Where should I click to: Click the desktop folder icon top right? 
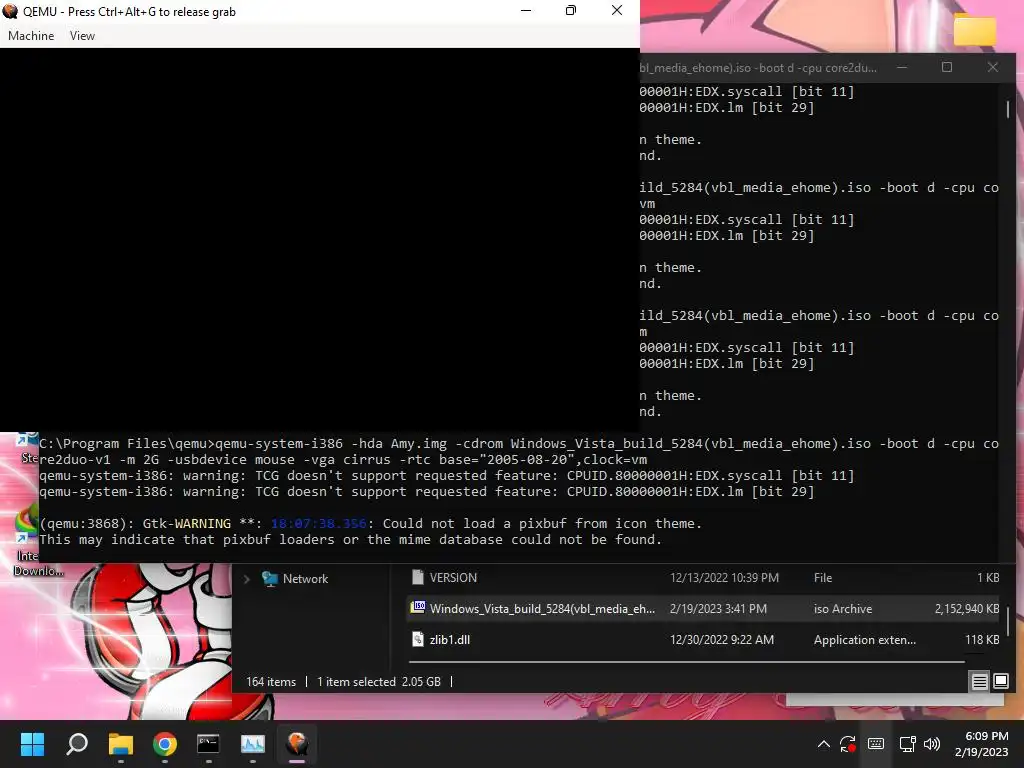(974, 29)
